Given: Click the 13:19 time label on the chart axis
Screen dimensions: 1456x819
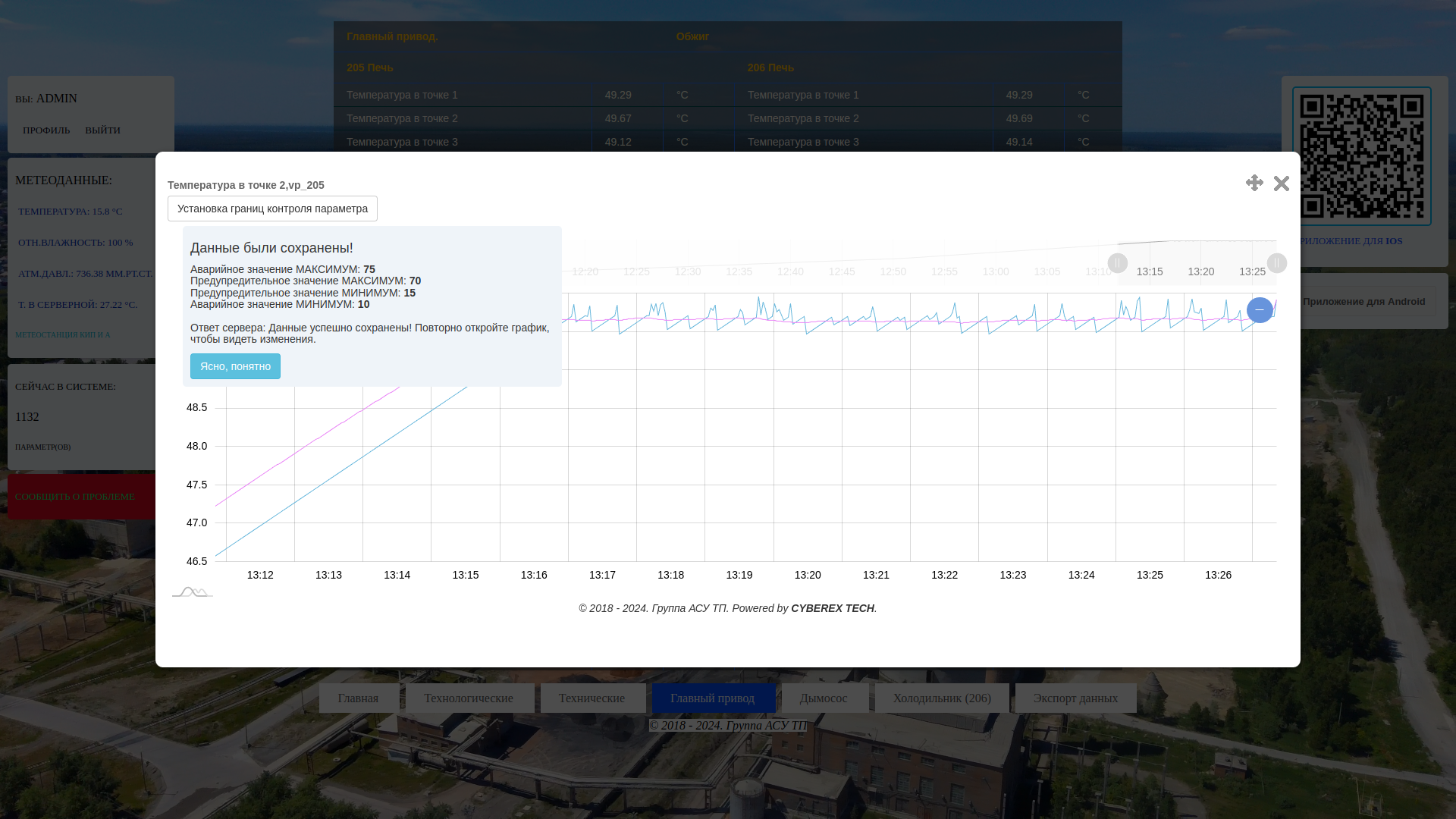Looking at the screenshot, I should pos(739,575).
